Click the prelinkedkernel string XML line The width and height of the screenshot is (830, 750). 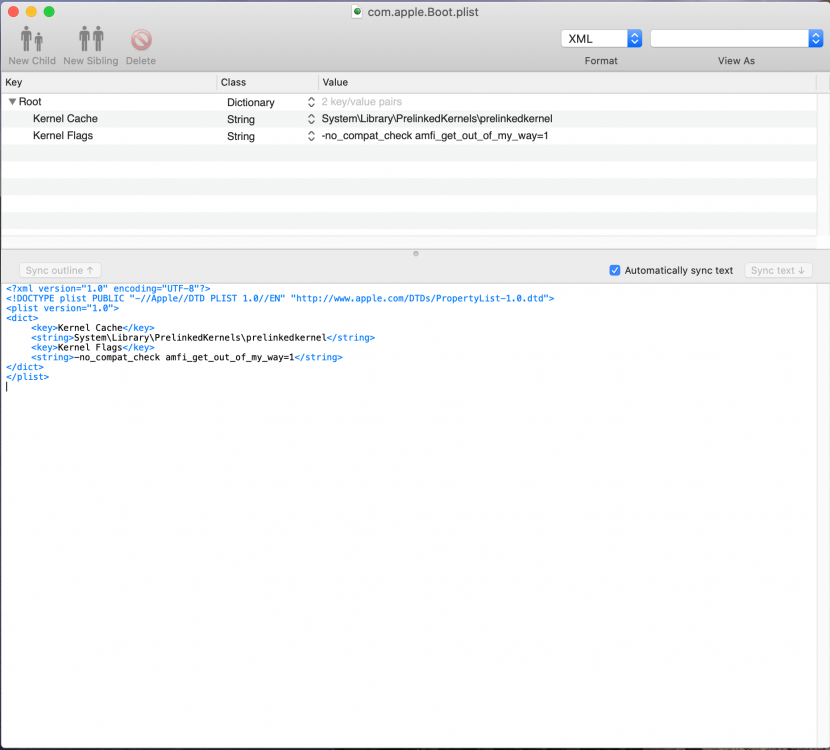pos(203,338)
